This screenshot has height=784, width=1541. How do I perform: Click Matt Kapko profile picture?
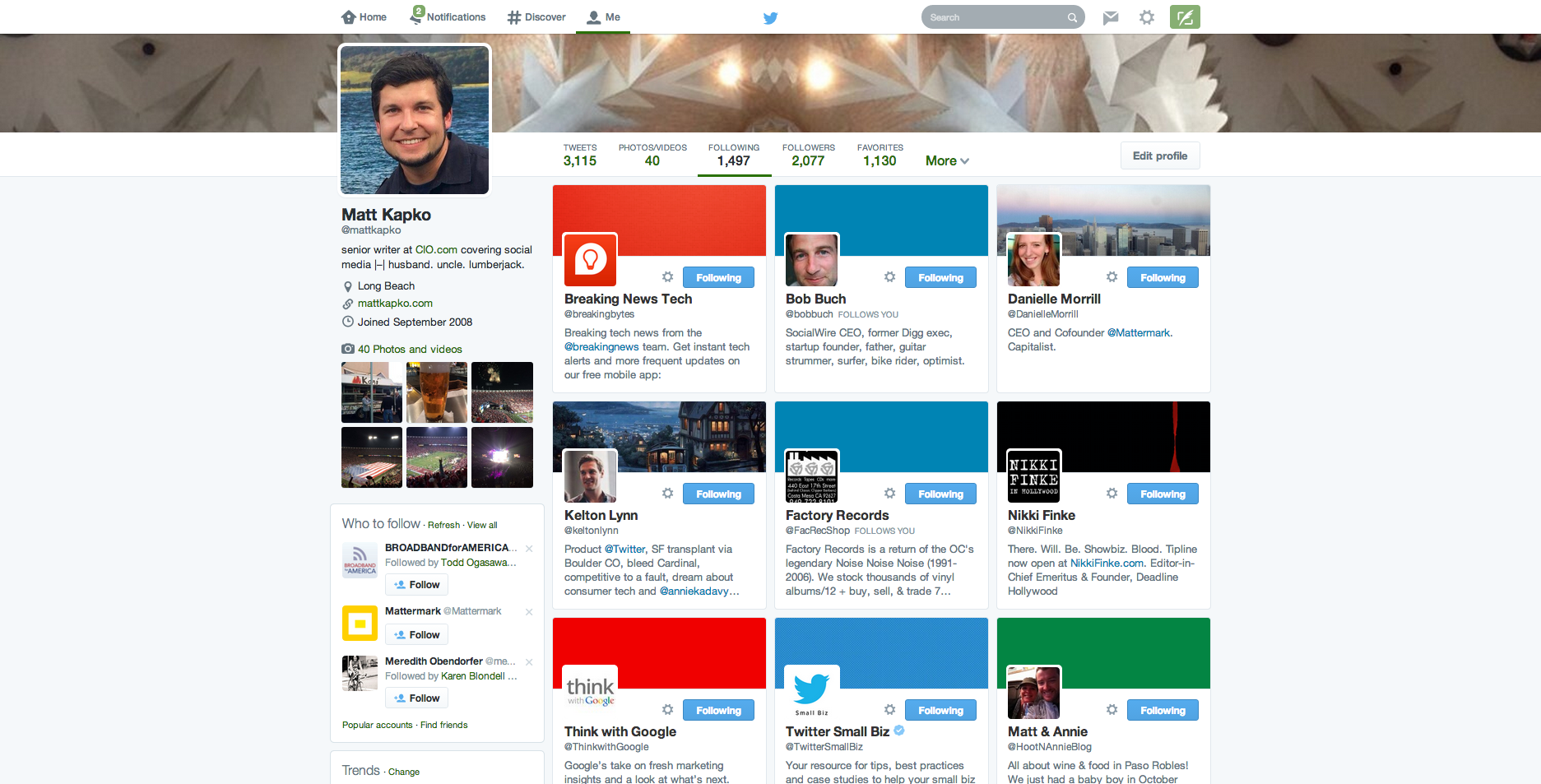click(x=415, y=120)
